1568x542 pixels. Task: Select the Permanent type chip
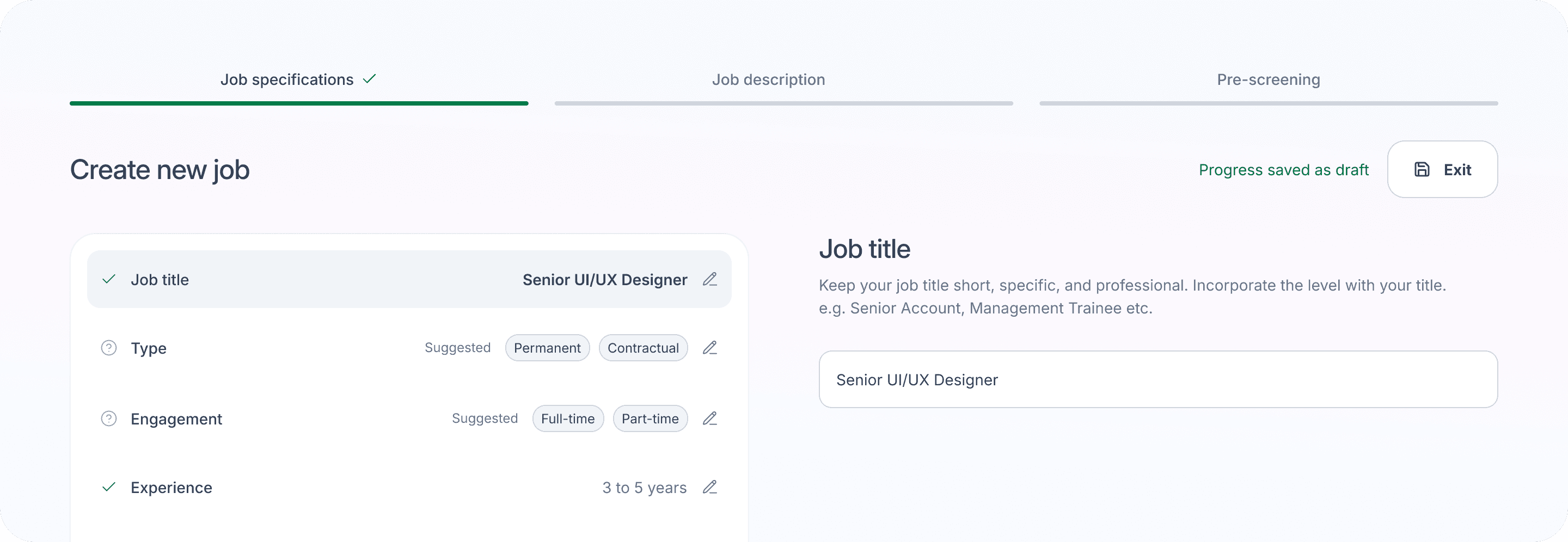[x=547, y=348]
